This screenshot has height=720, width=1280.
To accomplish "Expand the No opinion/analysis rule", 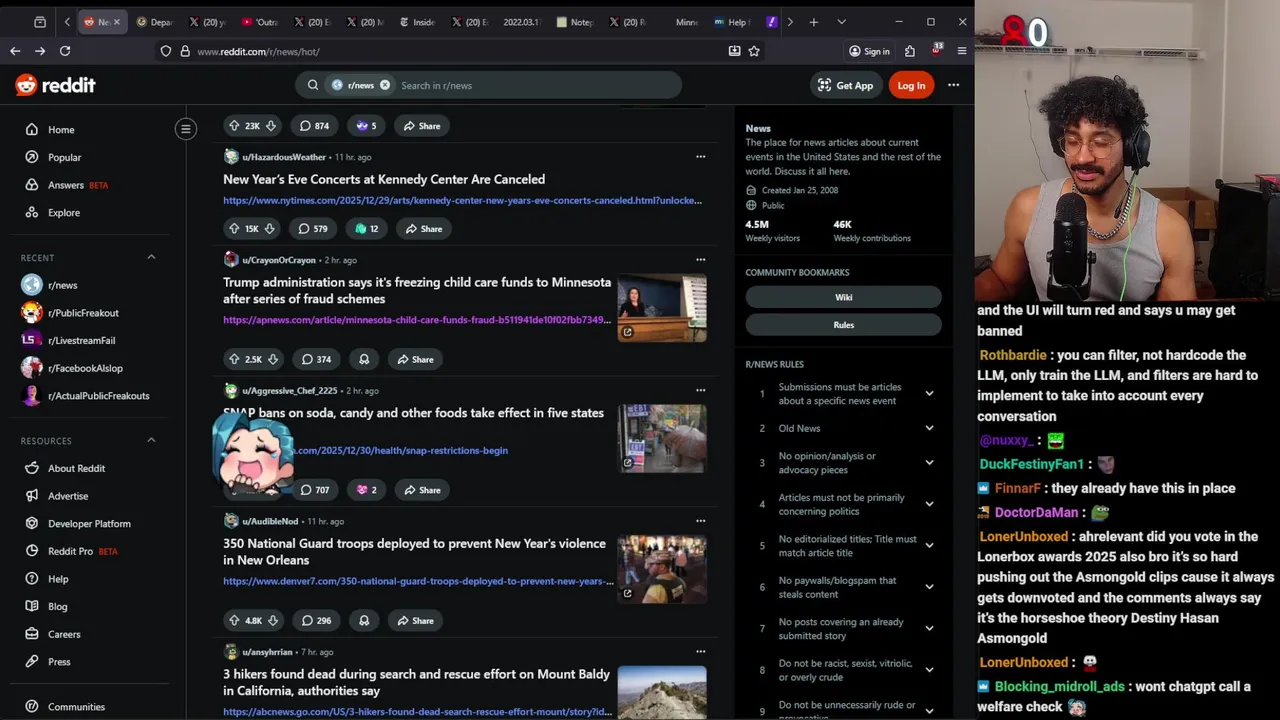I will click(x=929, y=463).
